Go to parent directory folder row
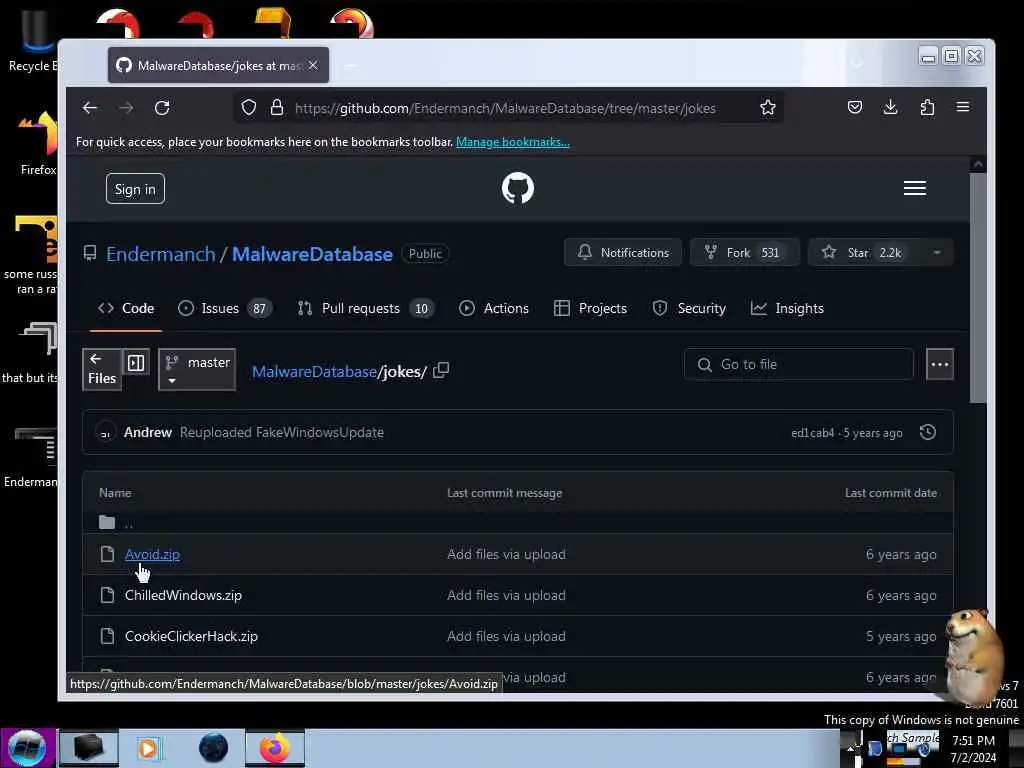 [x=518, y=522]
